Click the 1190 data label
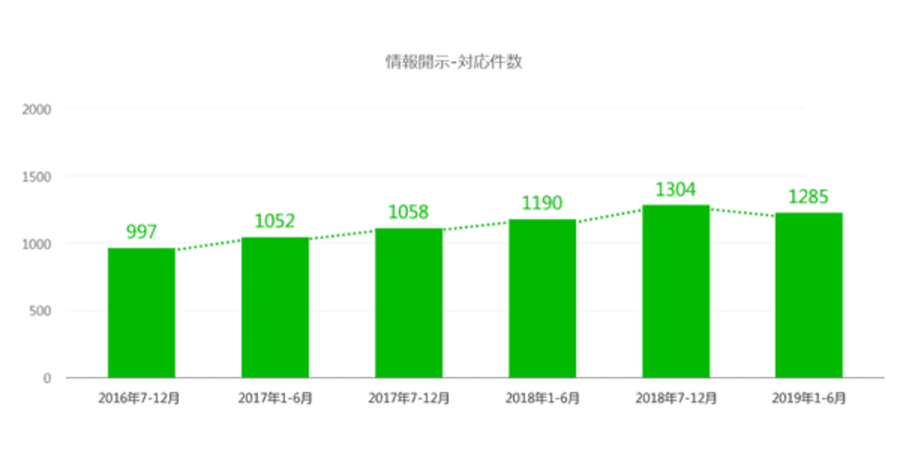Screen dimensions: 900x473 click(542, 203)
